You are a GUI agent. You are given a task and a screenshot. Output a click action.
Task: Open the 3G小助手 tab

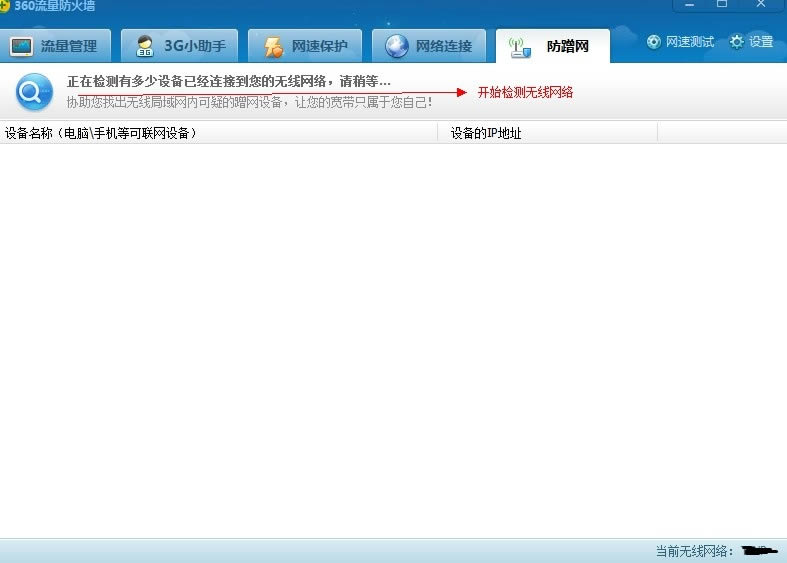click(195, 46)
